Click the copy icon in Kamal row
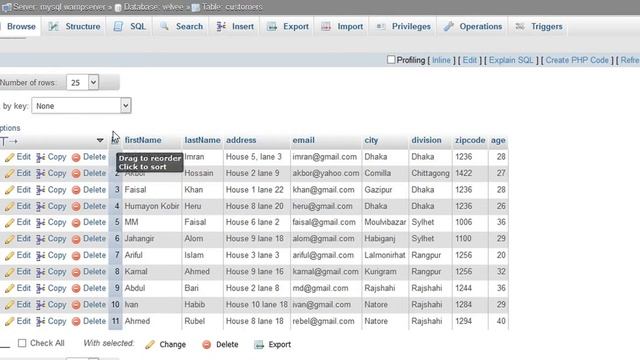The height and width of the screenshot is (360, 640). 40,272
